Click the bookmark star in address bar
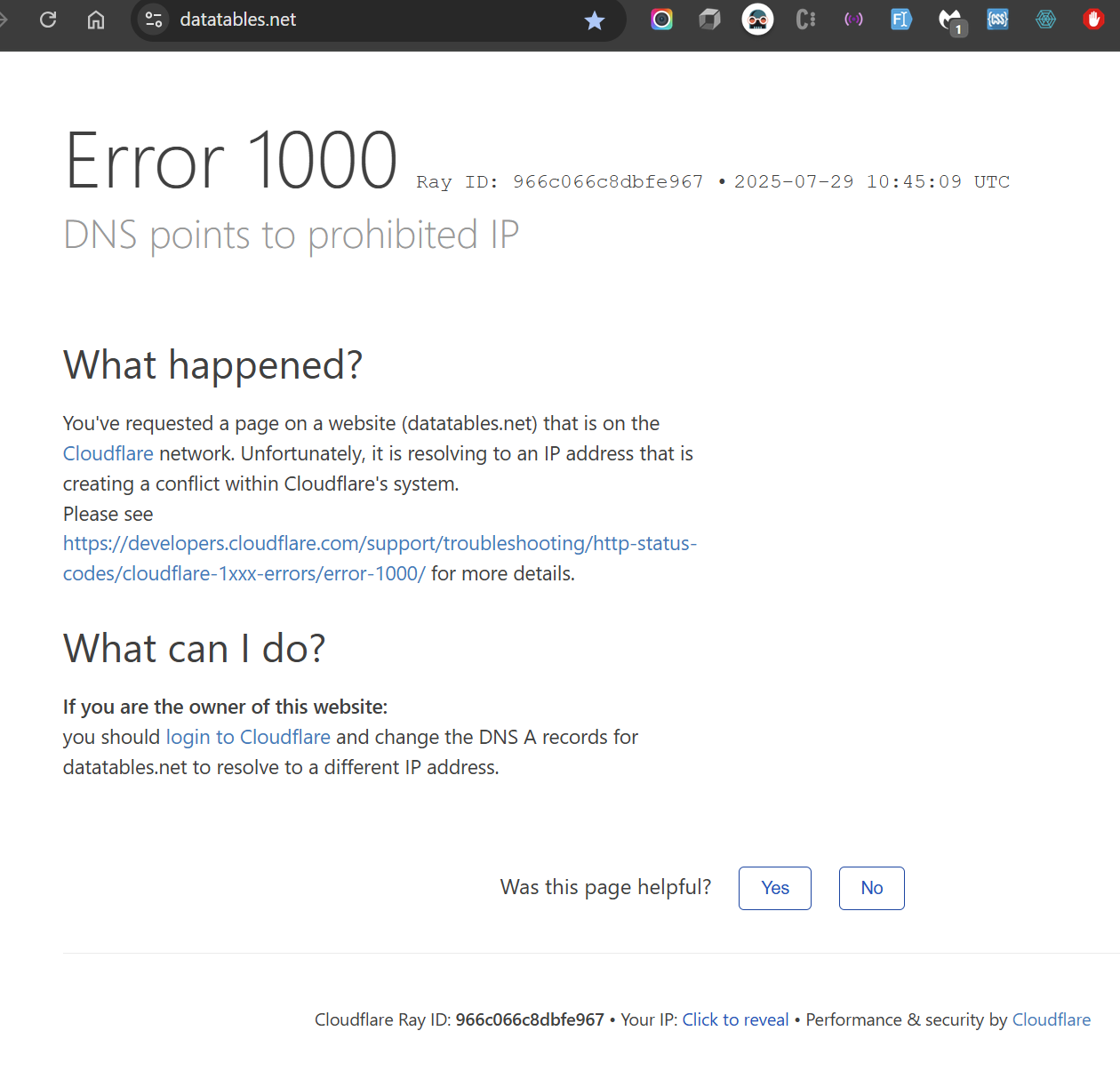 595,20
